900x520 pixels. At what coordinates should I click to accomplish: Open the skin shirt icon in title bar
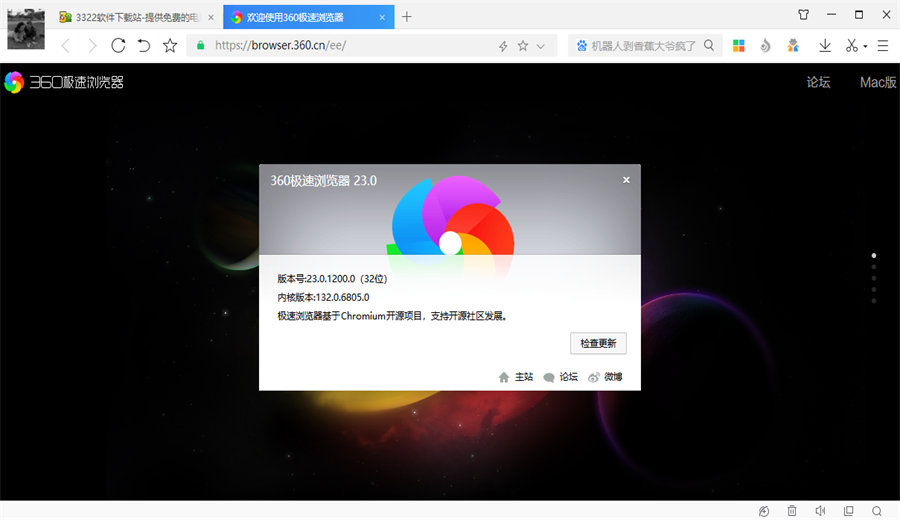point(804,15)
